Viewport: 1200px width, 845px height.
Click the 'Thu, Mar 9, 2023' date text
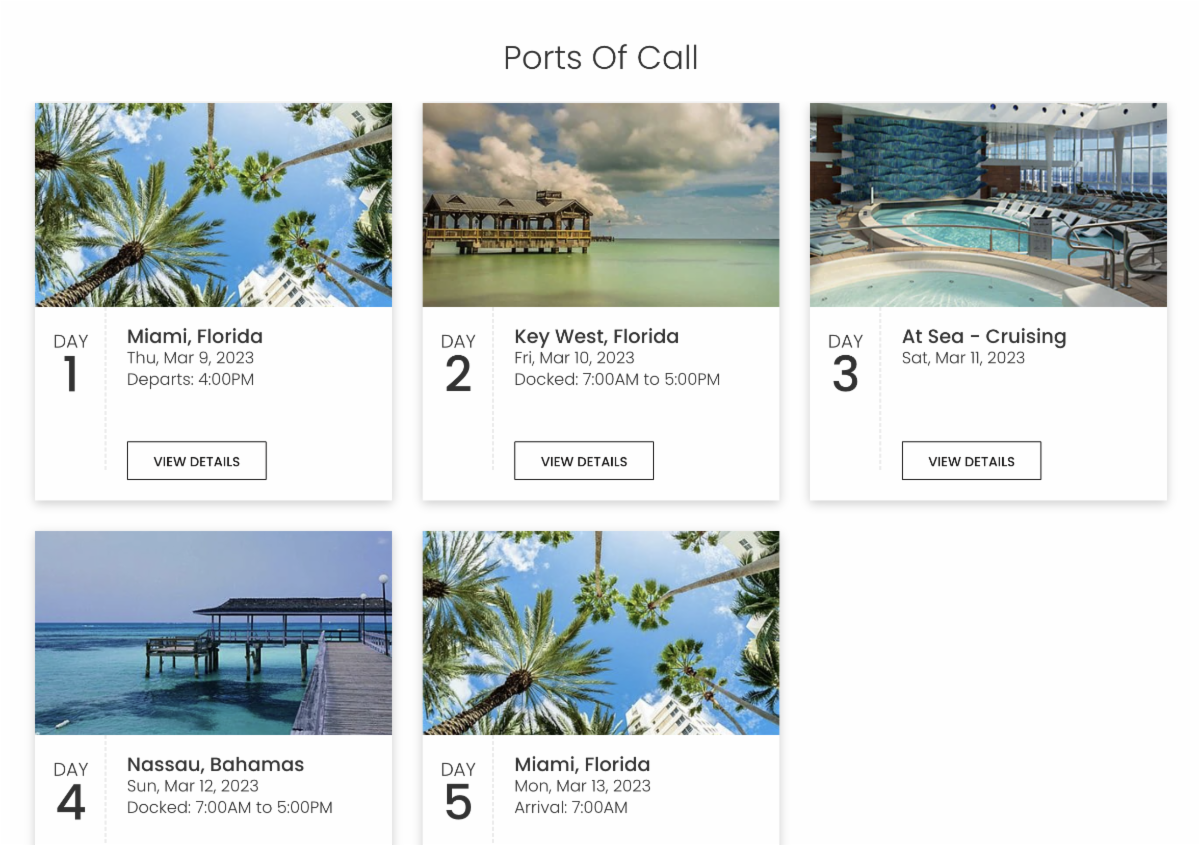[190, 358]
